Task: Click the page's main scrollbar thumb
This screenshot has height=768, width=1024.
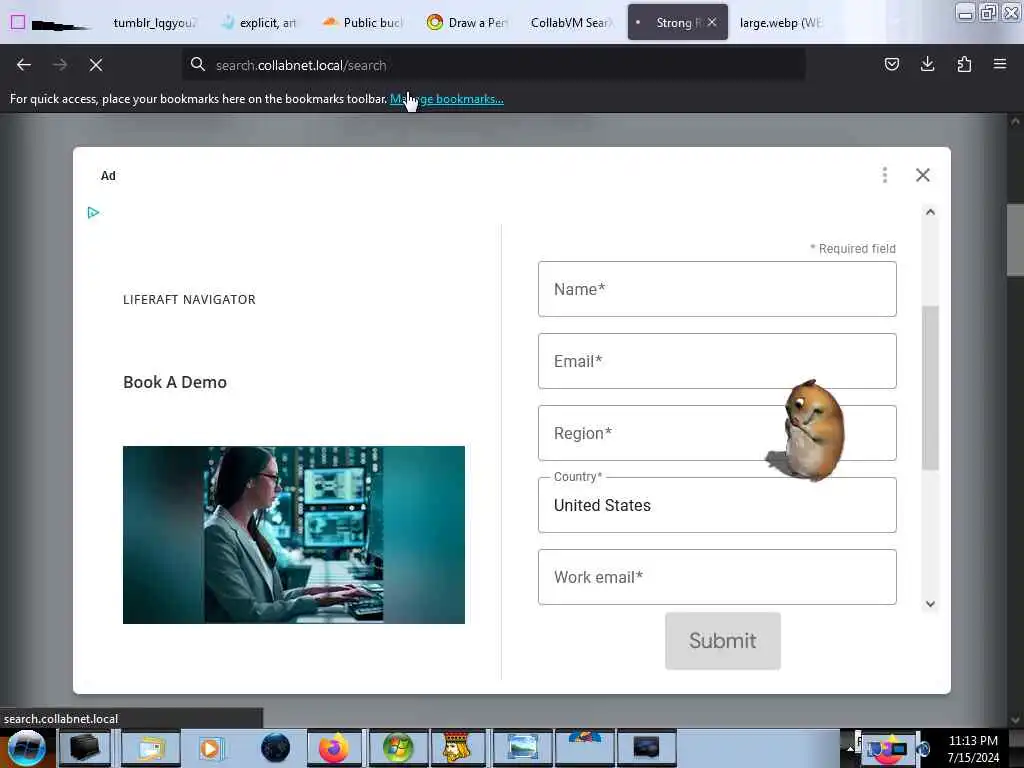Action: pyautogui.click(x=1015, y=240)
